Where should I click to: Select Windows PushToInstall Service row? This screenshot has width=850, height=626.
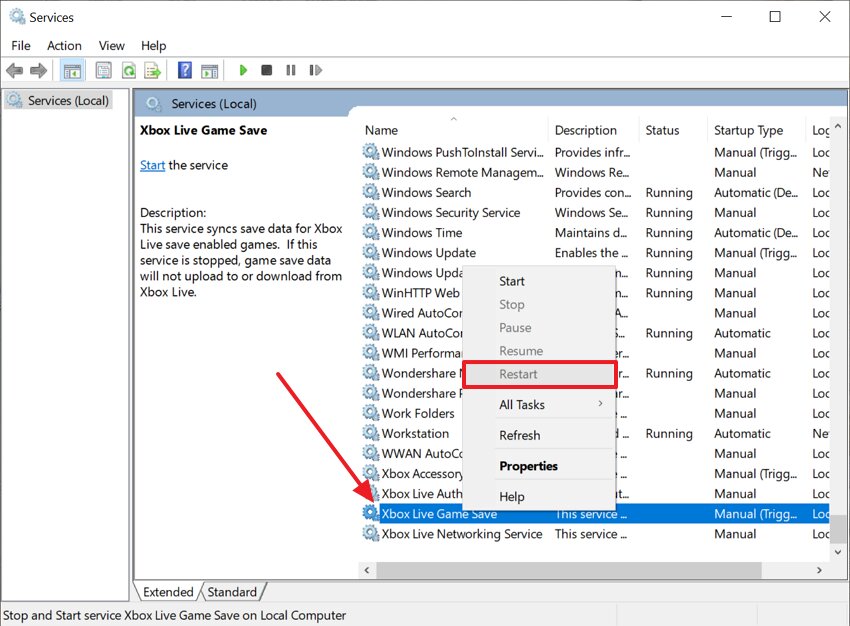coord(595,152)
